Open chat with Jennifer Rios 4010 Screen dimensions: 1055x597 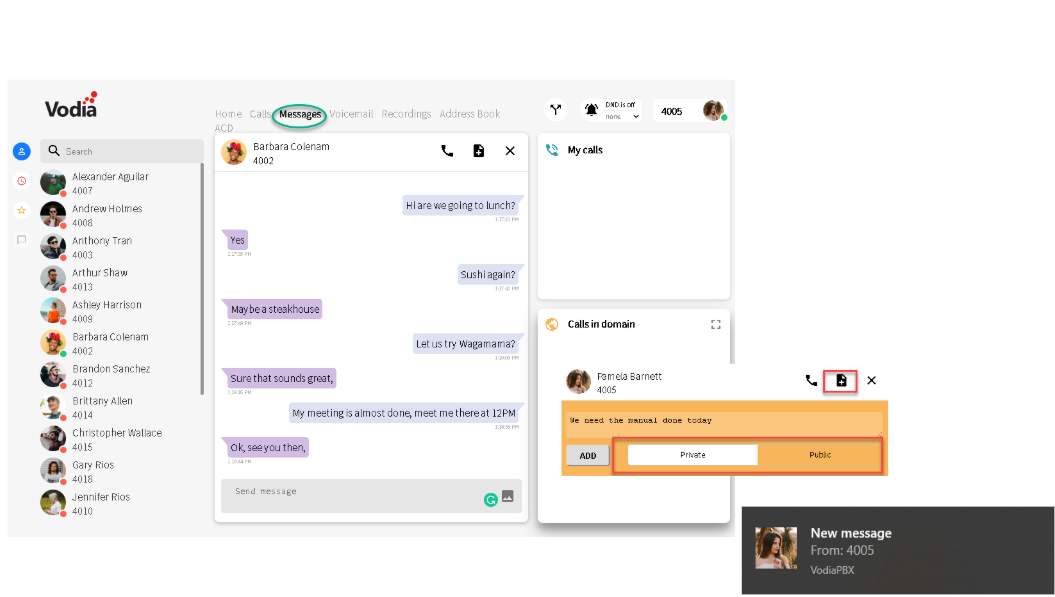120,503
